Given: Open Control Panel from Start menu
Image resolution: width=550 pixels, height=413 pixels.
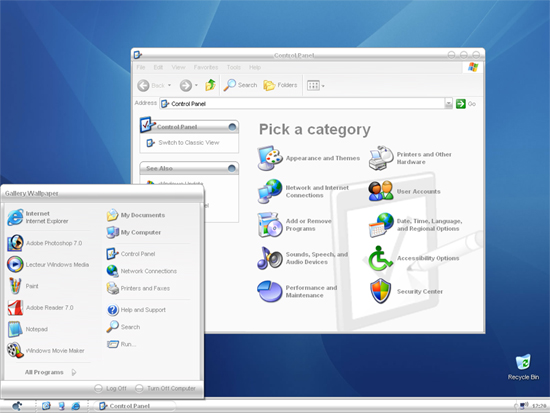Looking at the screenshot, I should tap(131, 254).
